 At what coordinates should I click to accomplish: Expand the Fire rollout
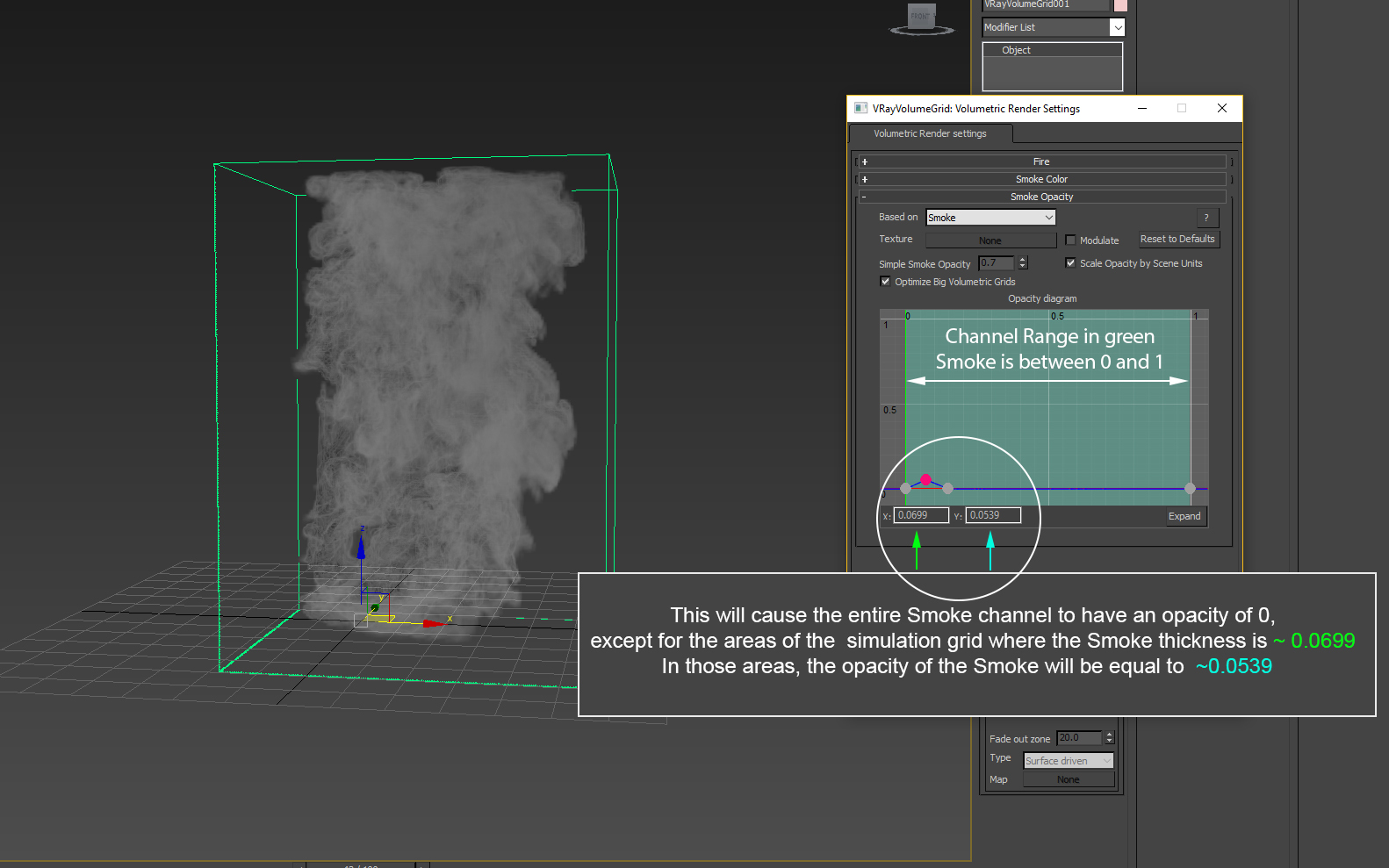1041,161
